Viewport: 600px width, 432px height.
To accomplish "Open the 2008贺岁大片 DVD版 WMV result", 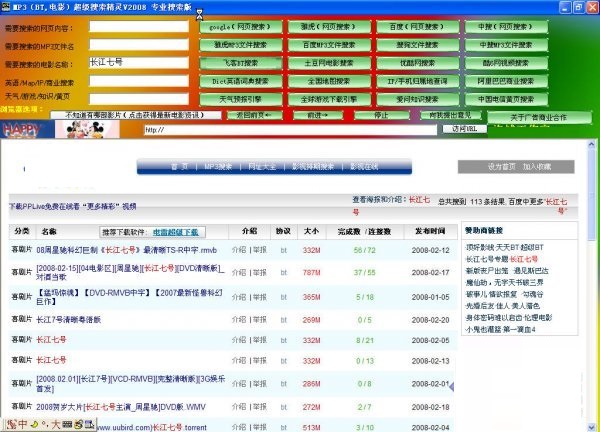I will click(x=121, y=407).
